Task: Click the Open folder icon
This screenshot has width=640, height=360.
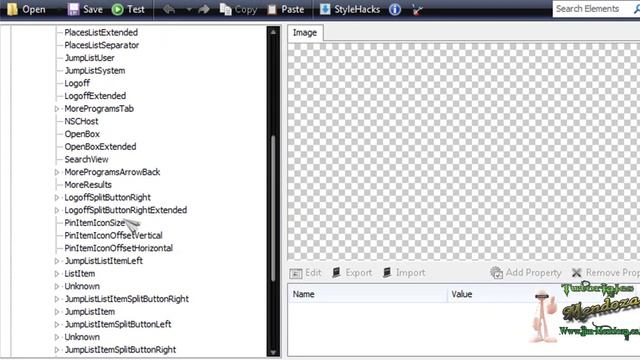Action: pyautogui.click(x=12, y=9)
